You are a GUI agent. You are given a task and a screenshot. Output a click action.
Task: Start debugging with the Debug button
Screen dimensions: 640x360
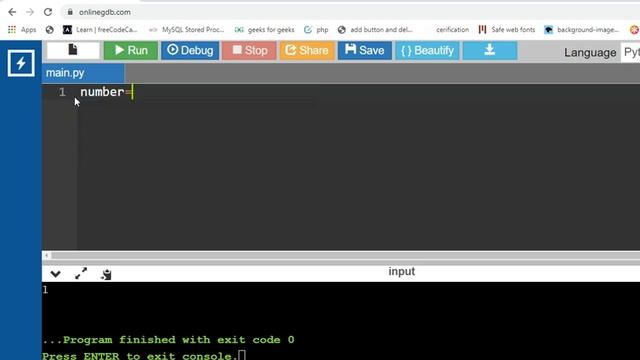(x=190, y=50)
